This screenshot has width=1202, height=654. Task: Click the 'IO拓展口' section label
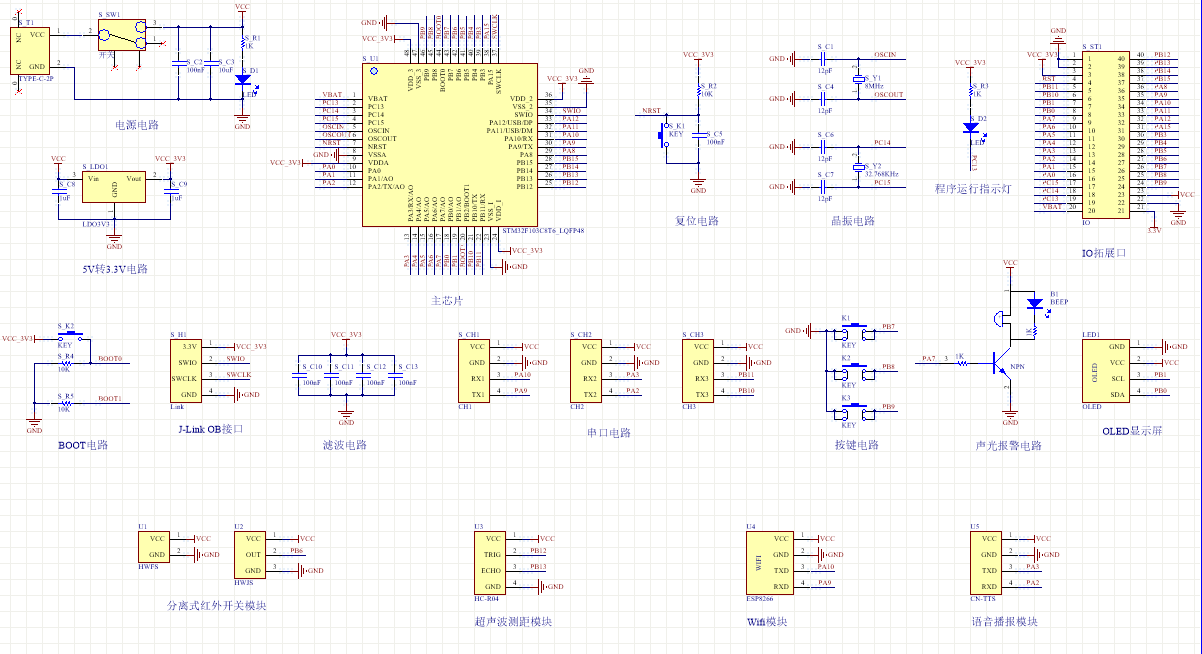tap(1104, 253)
